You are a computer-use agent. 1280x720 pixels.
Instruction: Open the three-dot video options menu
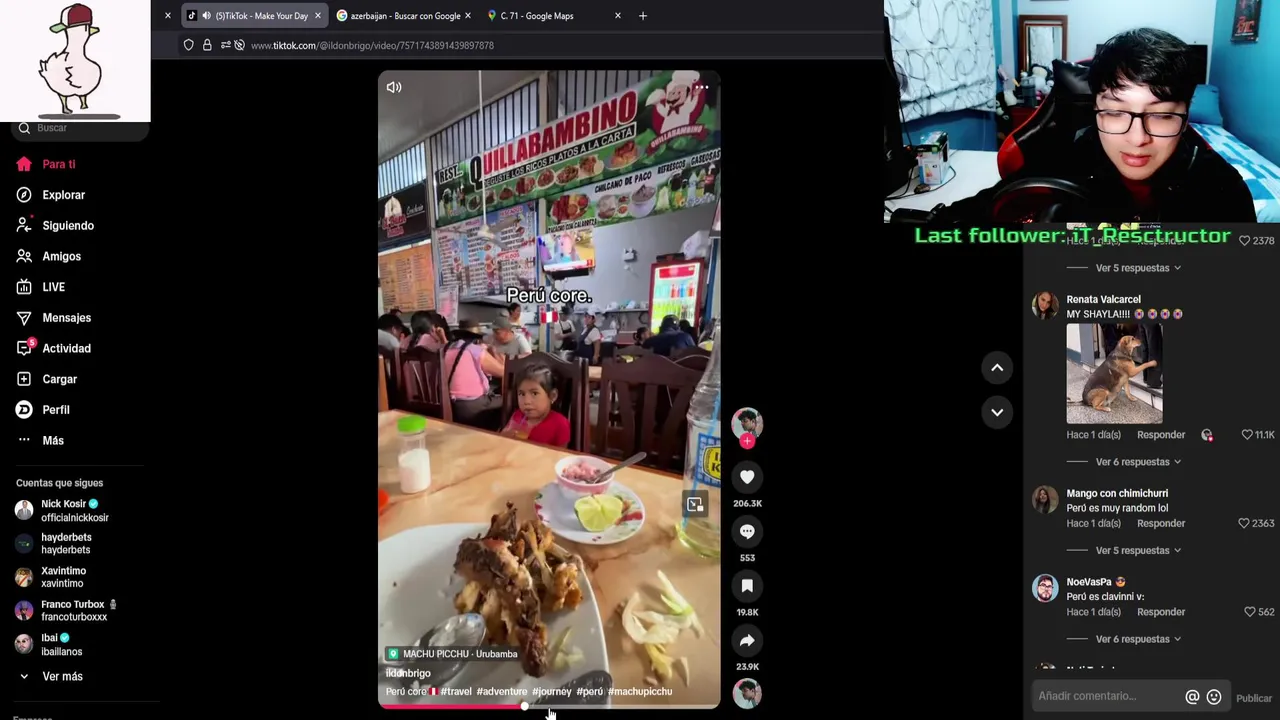(702, 87)
